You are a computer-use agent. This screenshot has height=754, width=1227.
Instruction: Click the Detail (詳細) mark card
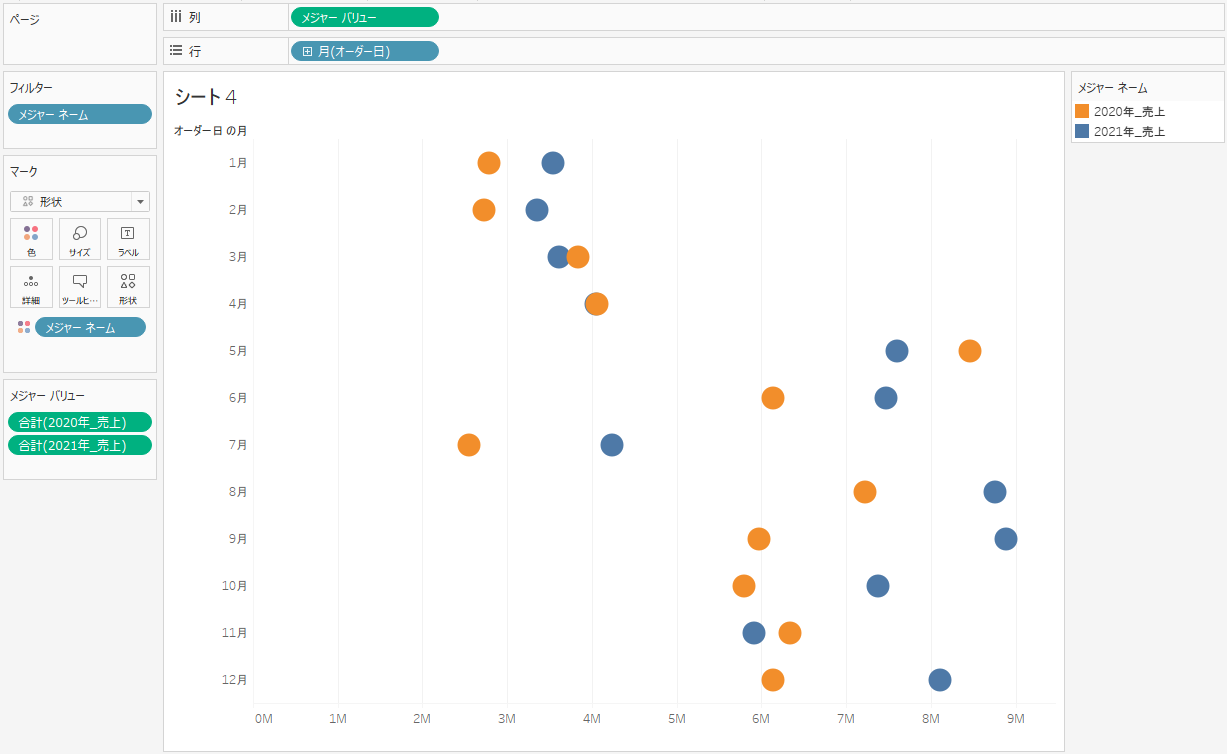(x=31, y=287)
